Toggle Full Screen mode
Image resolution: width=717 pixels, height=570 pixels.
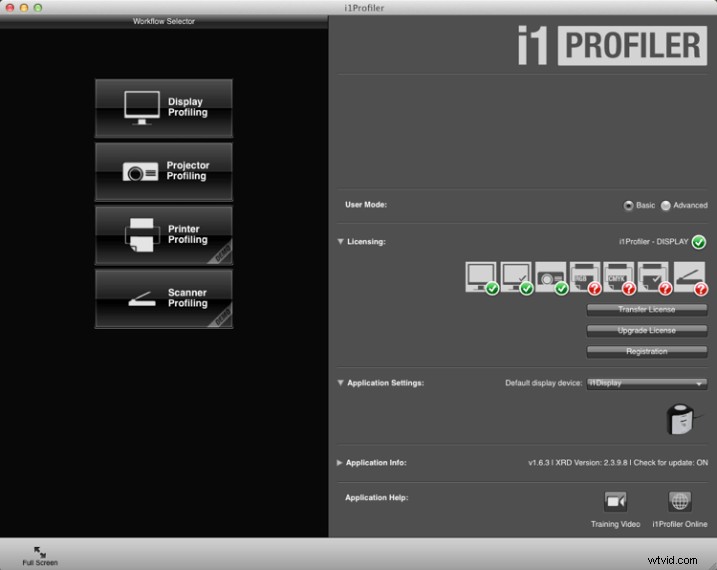point(40,556)
